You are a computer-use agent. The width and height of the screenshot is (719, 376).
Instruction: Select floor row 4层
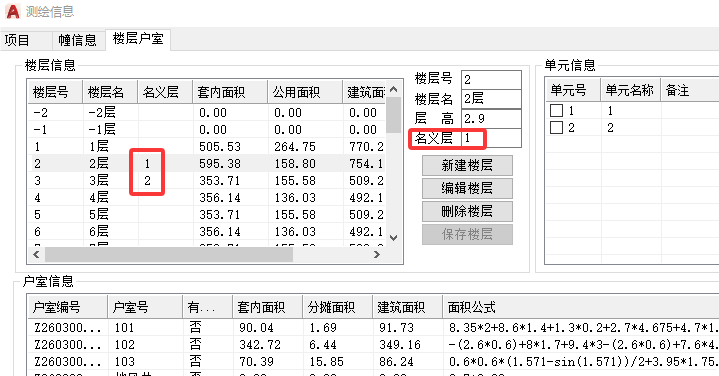point(207,197)
